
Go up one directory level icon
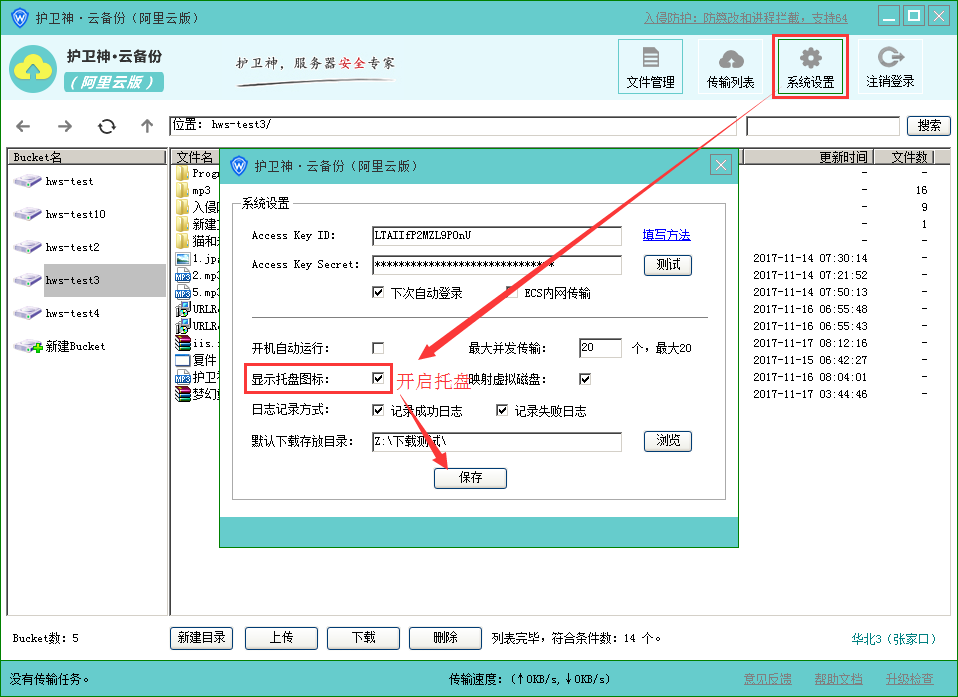[x=147, y=126]
